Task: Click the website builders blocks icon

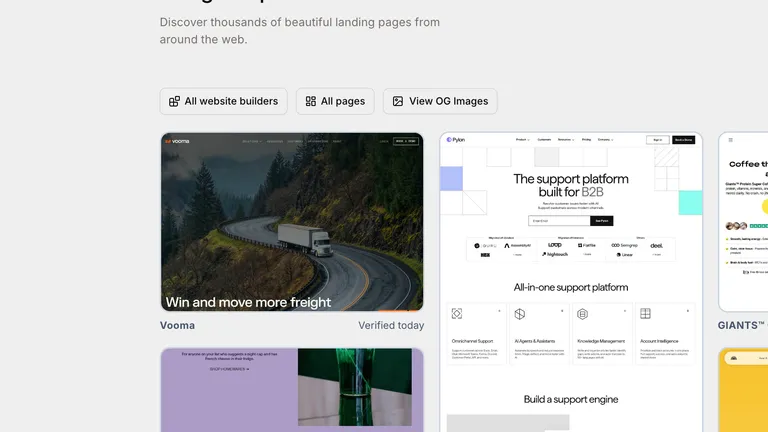Action: [x=174, y=101]
